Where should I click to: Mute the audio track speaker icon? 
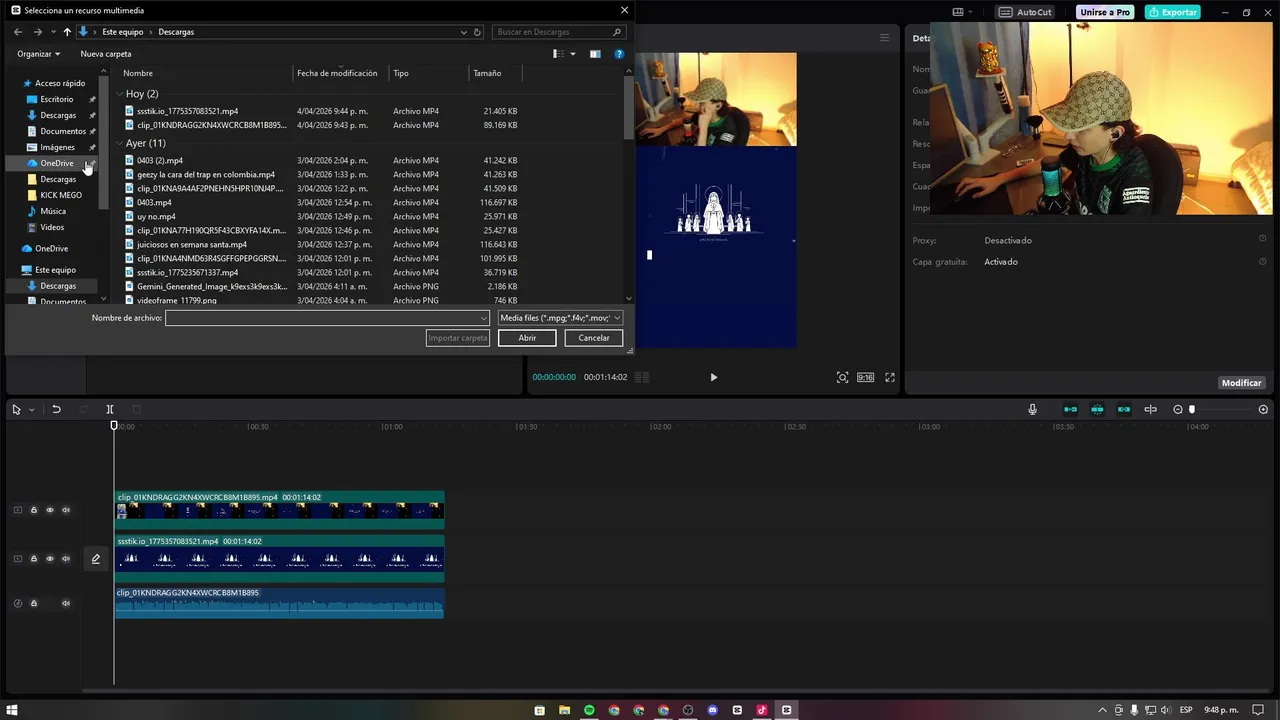tap(66, 603)
